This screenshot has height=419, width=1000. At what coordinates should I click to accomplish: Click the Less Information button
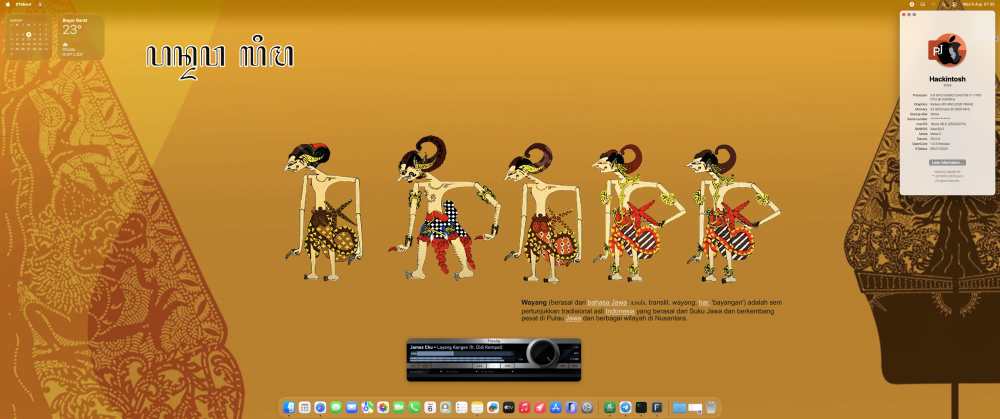(x=947, y=163)
